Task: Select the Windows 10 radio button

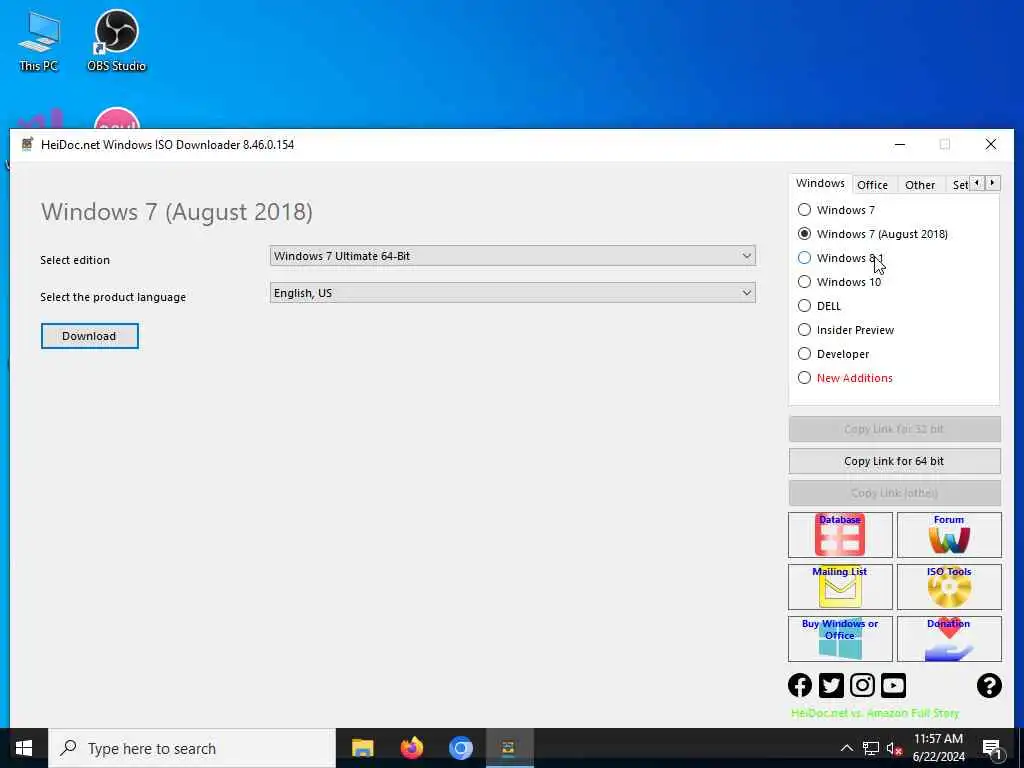Action: [805, 281]
